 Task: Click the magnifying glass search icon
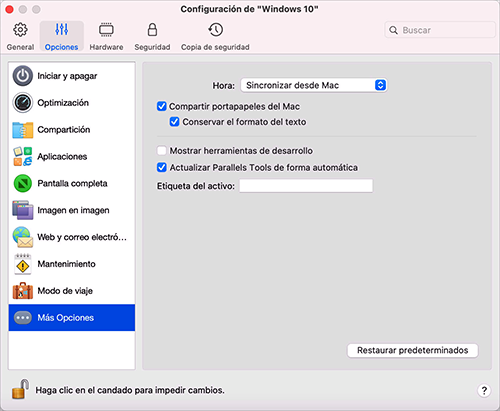point(393,30)
